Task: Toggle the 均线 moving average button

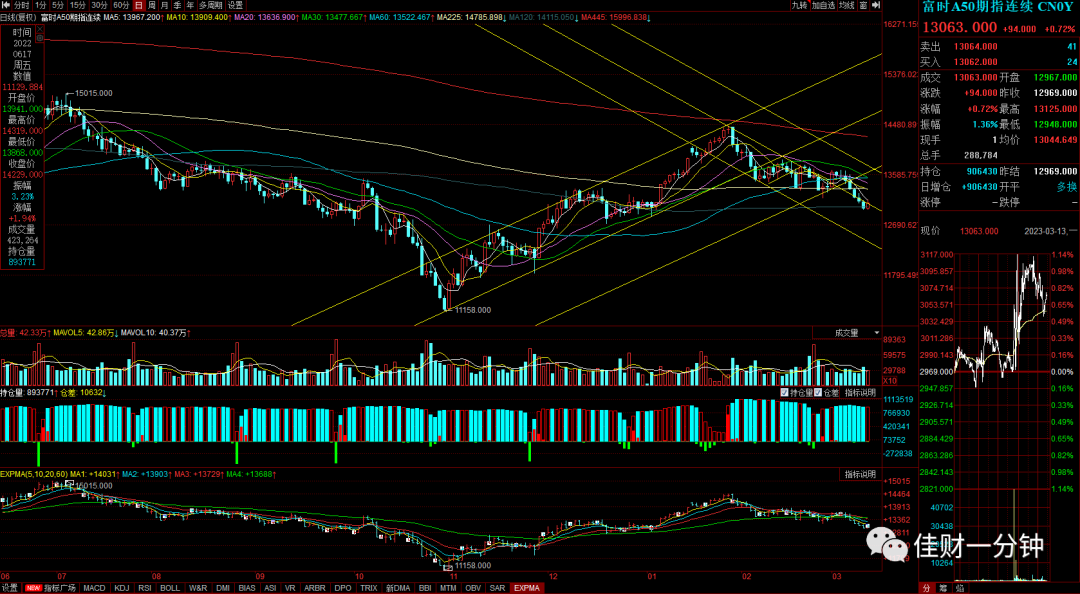Action: pyautogui.click(x=846, y=5)
